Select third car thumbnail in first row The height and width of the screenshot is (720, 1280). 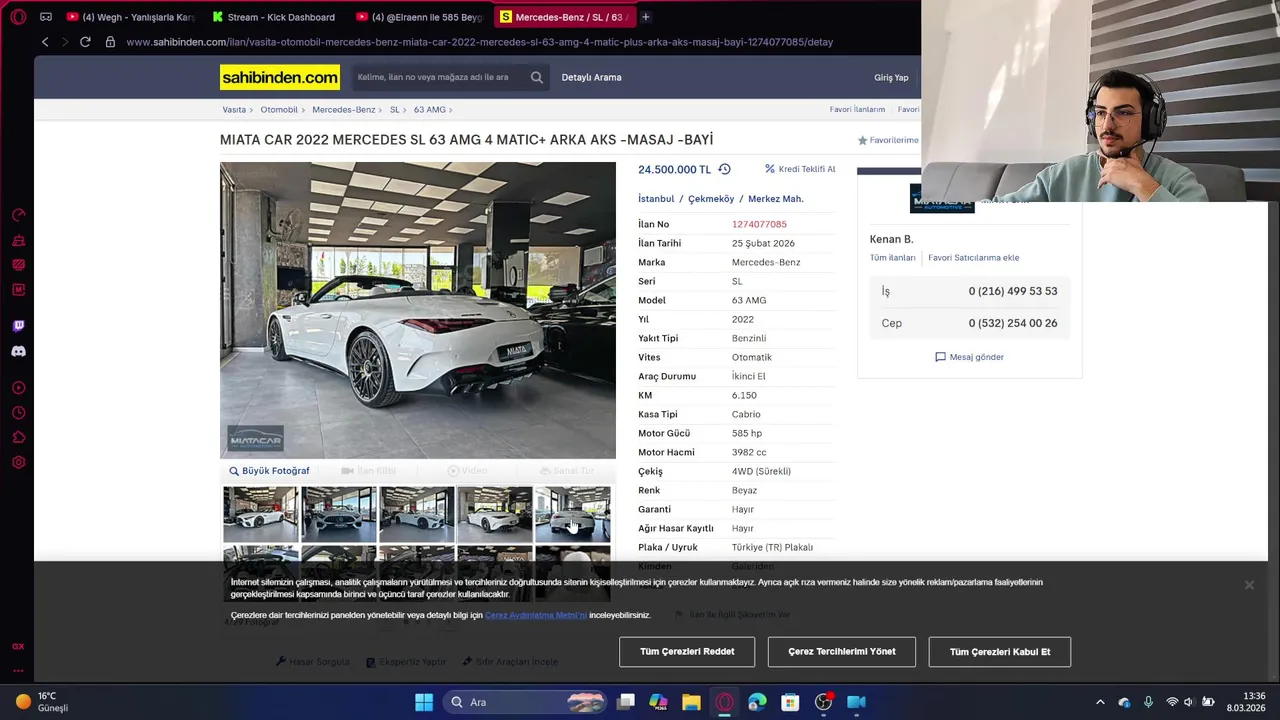click(417, 514)
